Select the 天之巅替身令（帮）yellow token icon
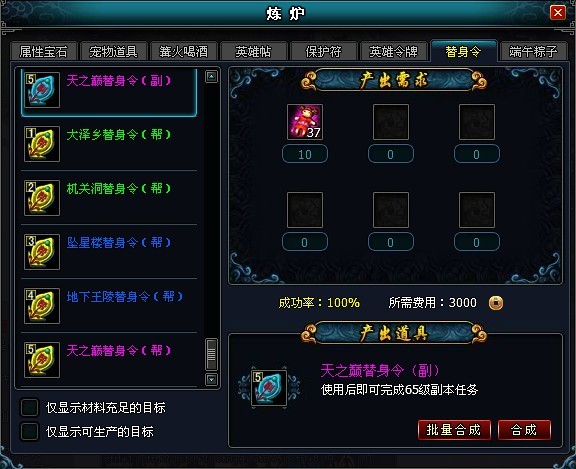Viewport: 576px width, 469px height. 42,360
